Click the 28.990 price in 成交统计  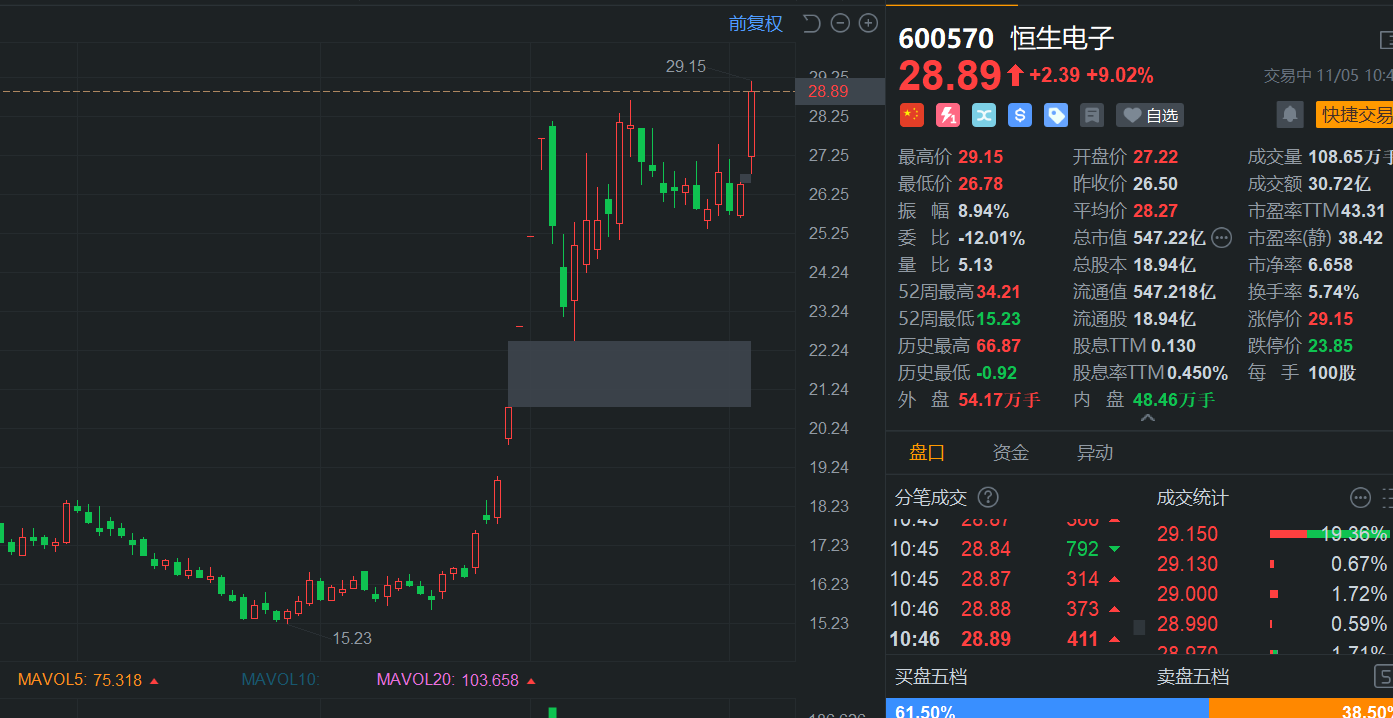point(1187,624)
